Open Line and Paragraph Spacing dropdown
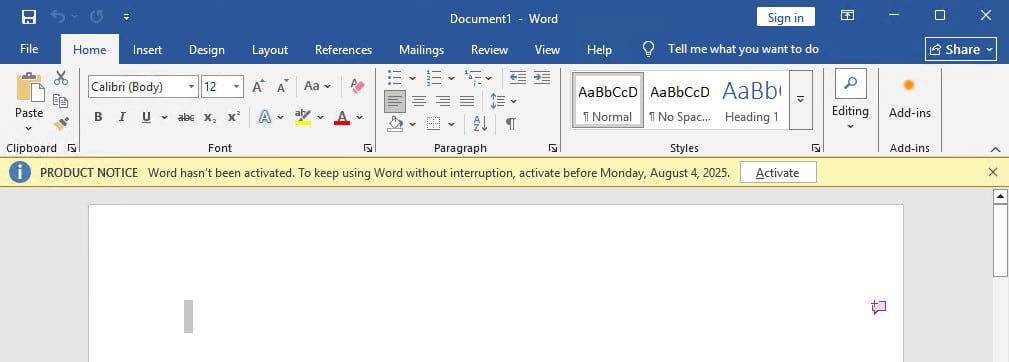 pyautogui.click(x=503, y=101)
